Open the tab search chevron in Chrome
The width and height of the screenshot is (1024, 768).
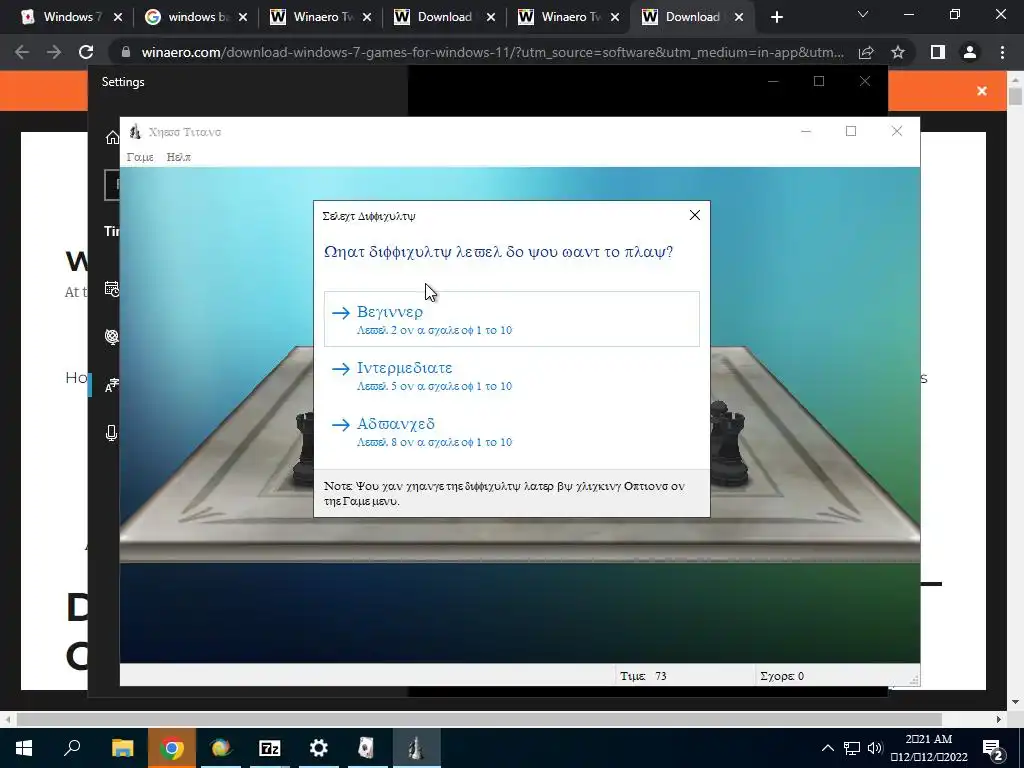863,14
